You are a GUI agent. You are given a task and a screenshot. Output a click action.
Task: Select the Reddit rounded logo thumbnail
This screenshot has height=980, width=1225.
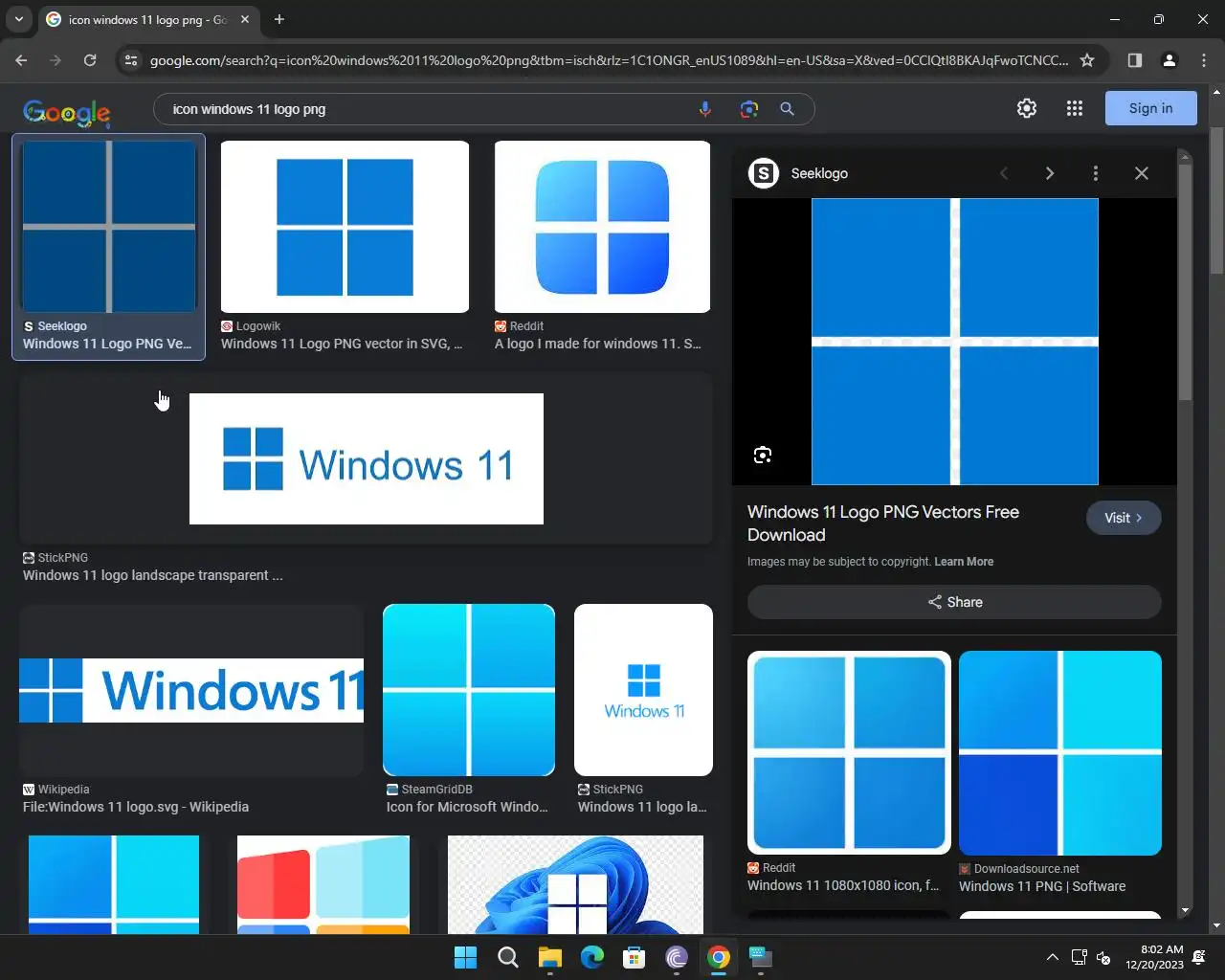click(x=602, y=227)
